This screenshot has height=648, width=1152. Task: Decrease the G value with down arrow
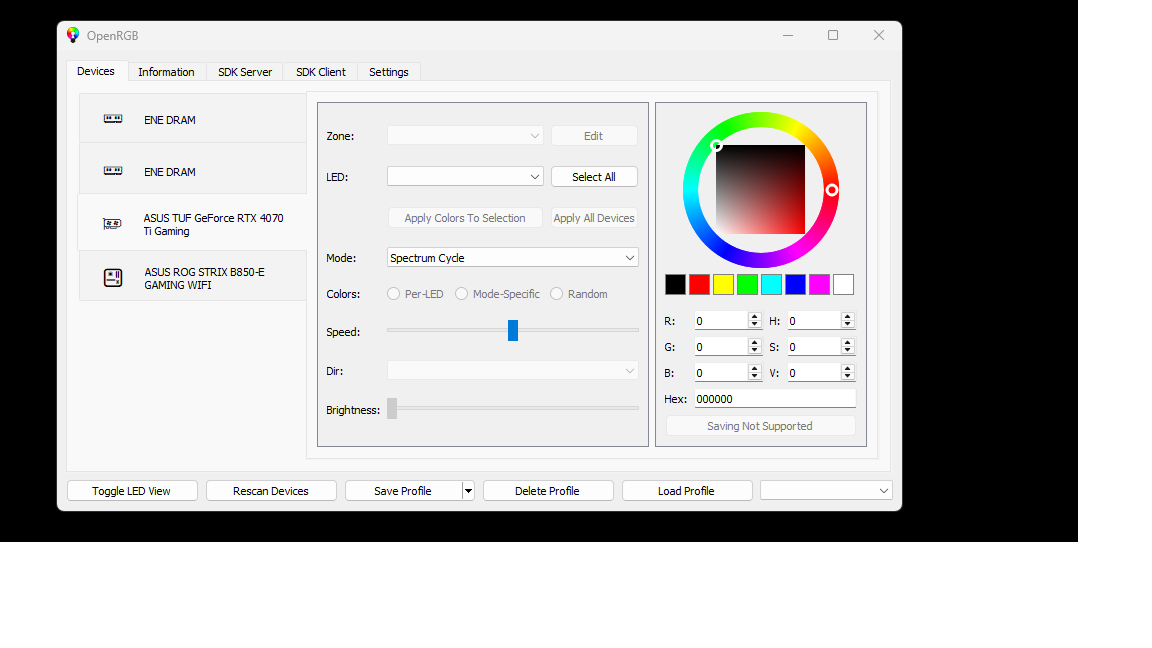755,351
